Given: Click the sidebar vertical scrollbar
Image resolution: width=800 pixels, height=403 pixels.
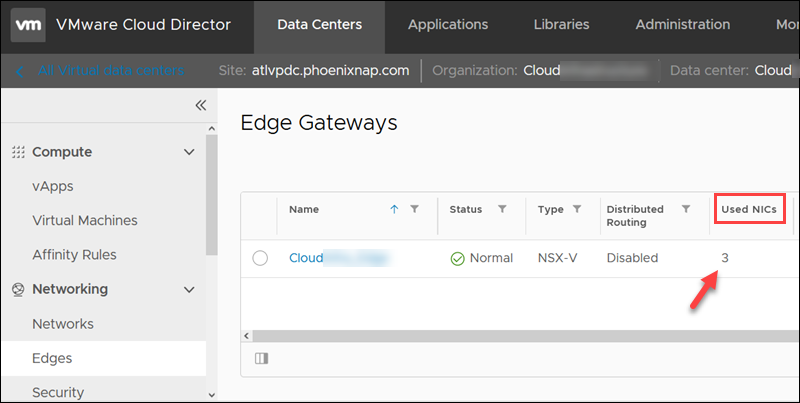Looking at the screenshot, I should tap(211, 195).
